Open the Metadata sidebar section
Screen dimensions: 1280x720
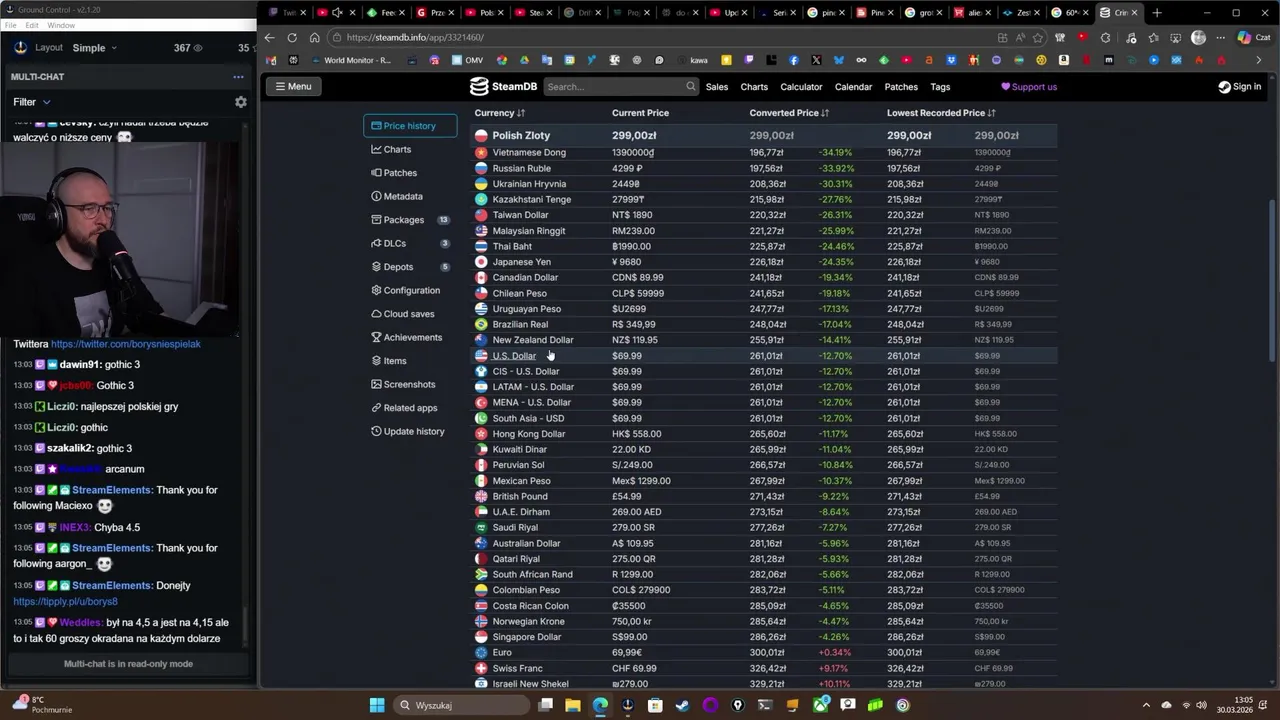[397, 196]
